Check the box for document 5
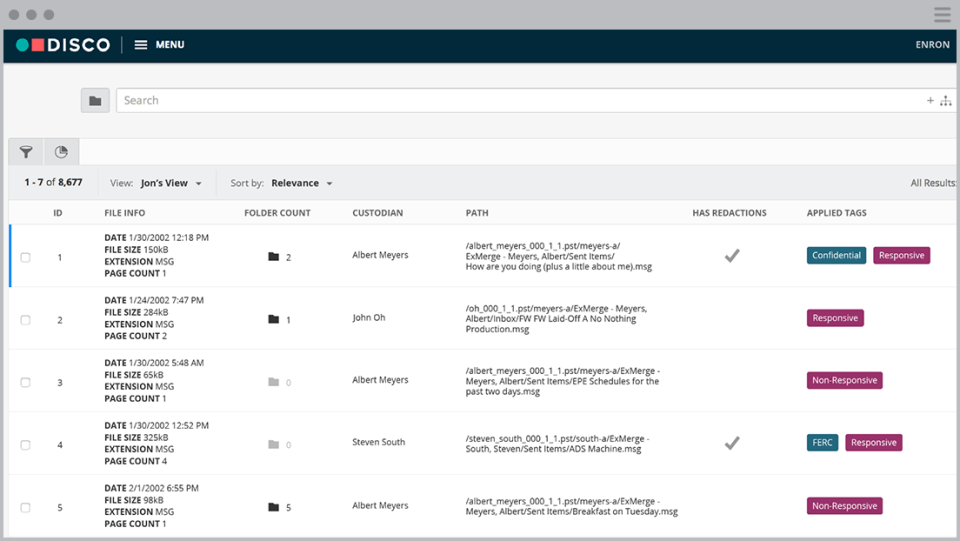This screenshot has width=960, height=541. pos(26,507)
